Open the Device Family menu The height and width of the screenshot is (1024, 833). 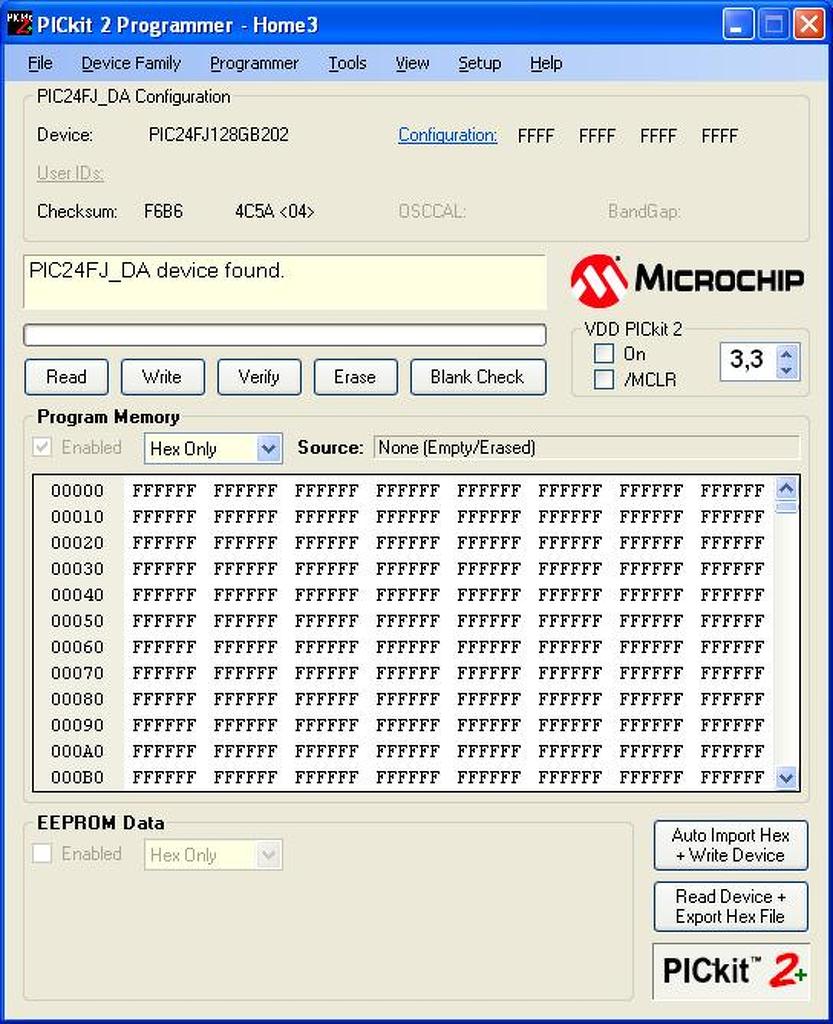(131, 63)
